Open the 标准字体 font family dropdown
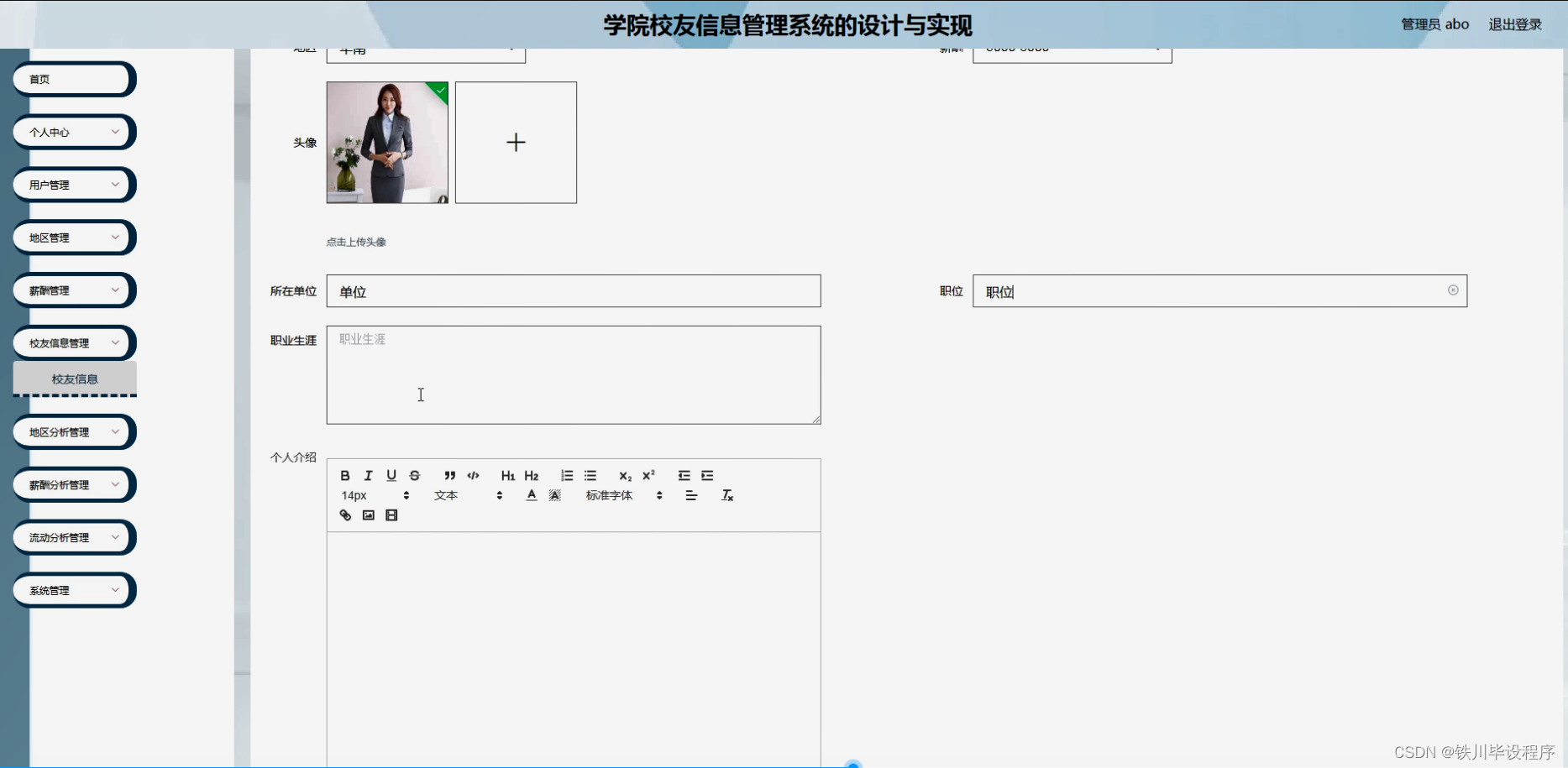 (621, 495)
